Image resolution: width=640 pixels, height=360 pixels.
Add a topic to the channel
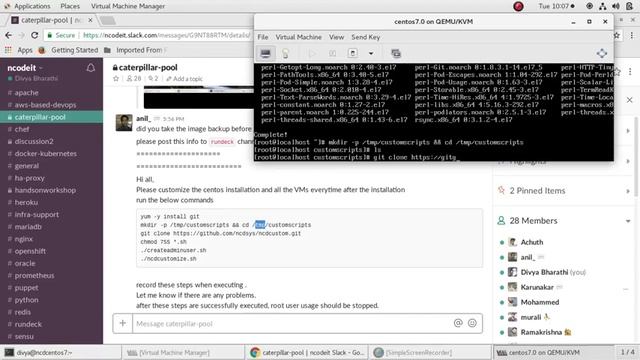(184, 78)
